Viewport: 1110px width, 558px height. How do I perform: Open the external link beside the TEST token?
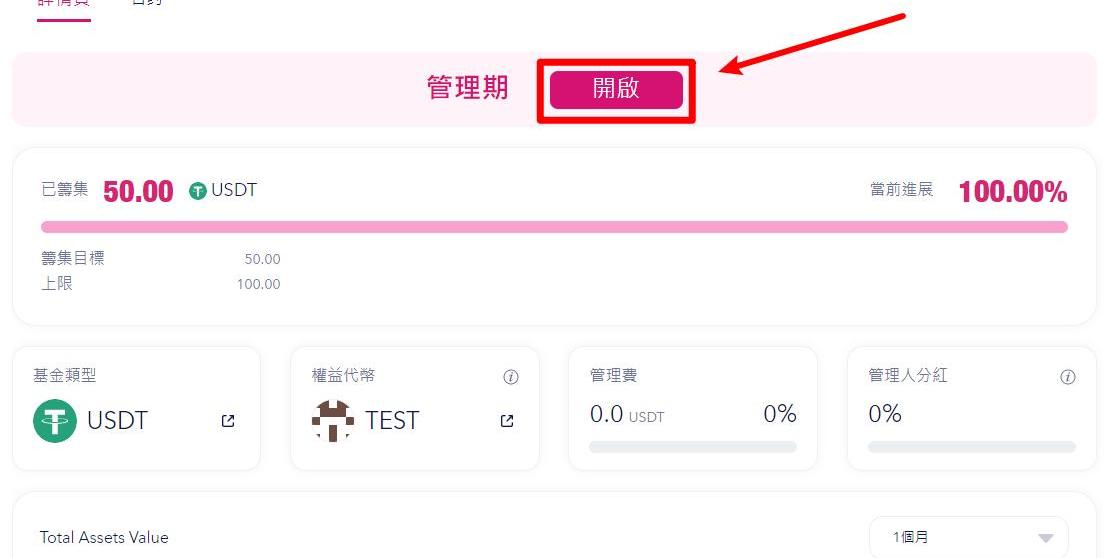click(507, 421)
